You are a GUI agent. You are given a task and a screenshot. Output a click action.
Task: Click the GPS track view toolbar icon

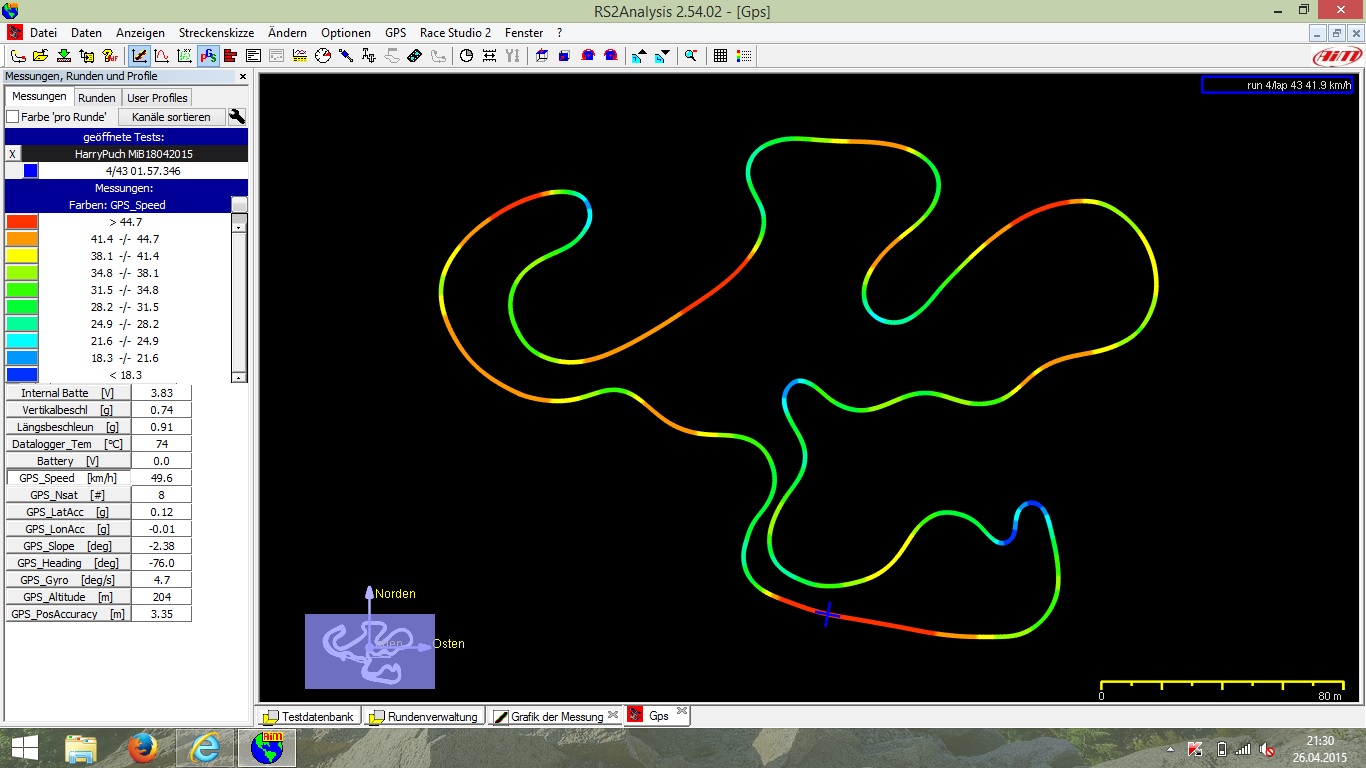pyautogui.click(x=209, y=56)
